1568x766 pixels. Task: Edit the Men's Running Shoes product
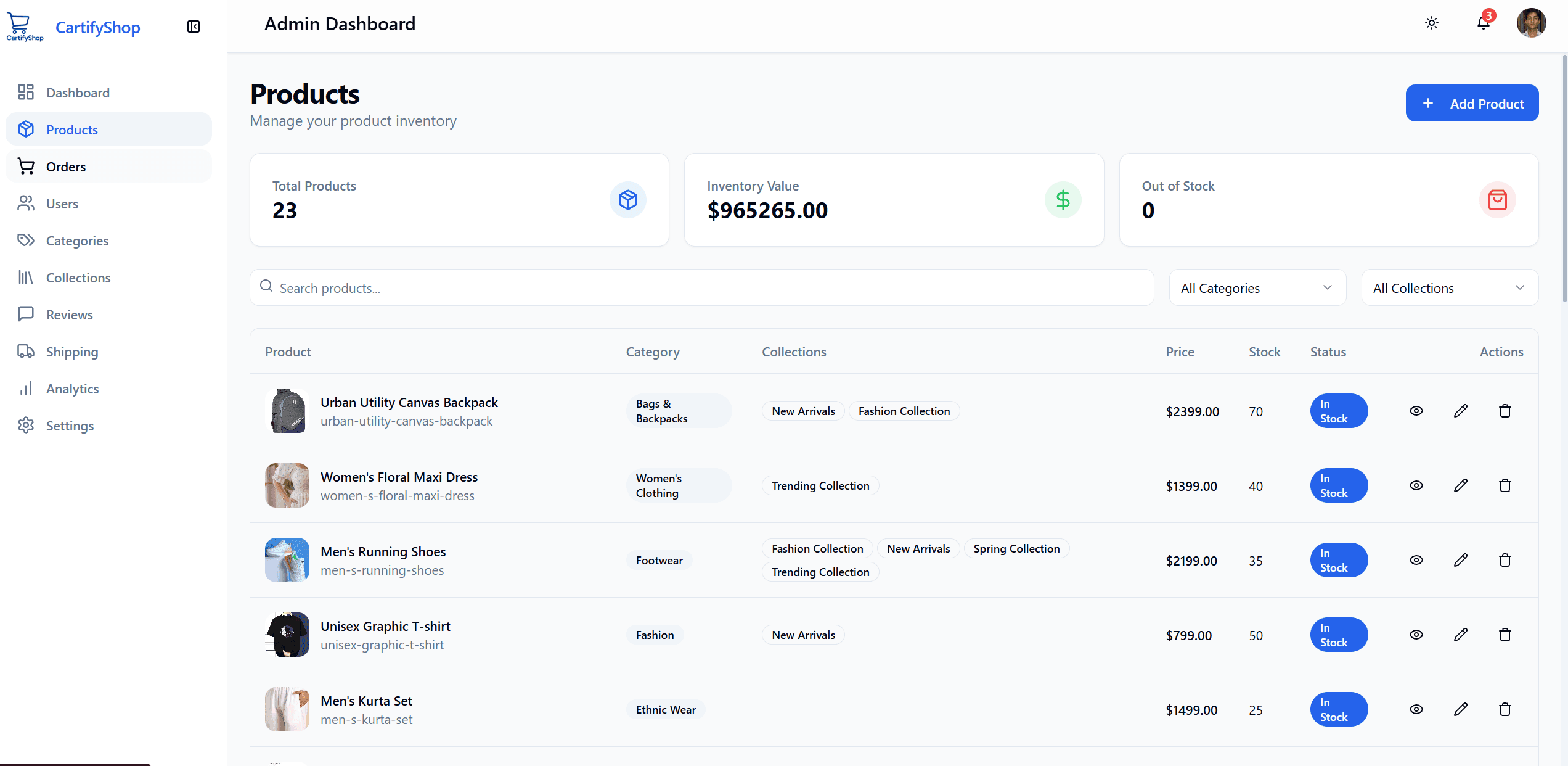(x=1461, y=560)
